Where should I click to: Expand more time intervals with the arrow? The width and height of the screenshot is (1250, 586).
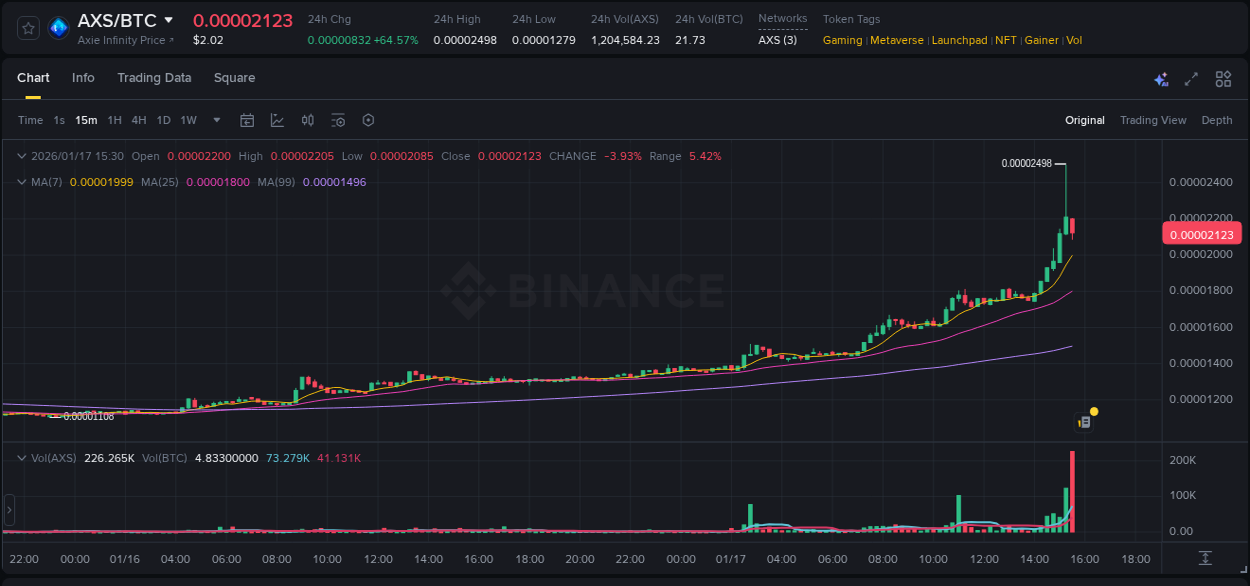215,120
